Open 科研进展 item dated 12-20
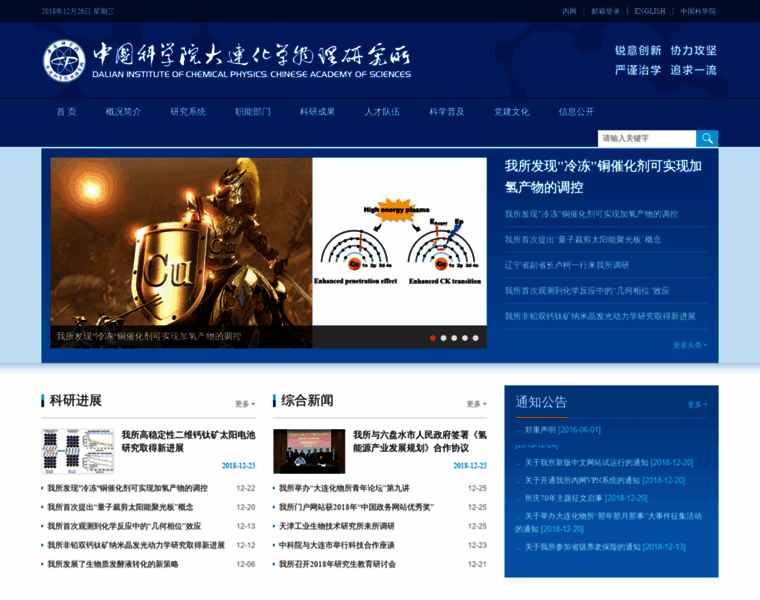The width and height of the screenshot is (760, 600). 120,507
